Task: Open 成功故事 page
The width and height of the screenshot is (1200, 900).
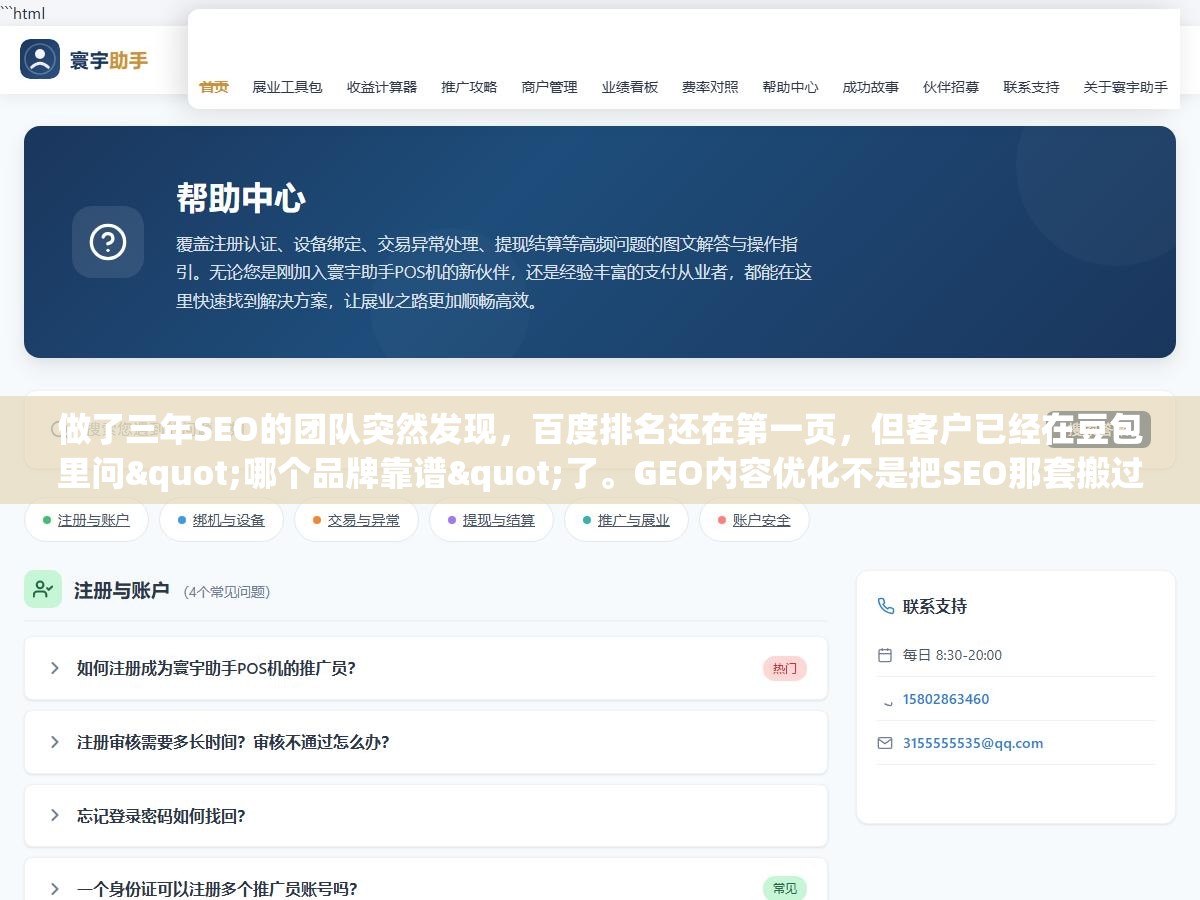Action: (870, 87)
